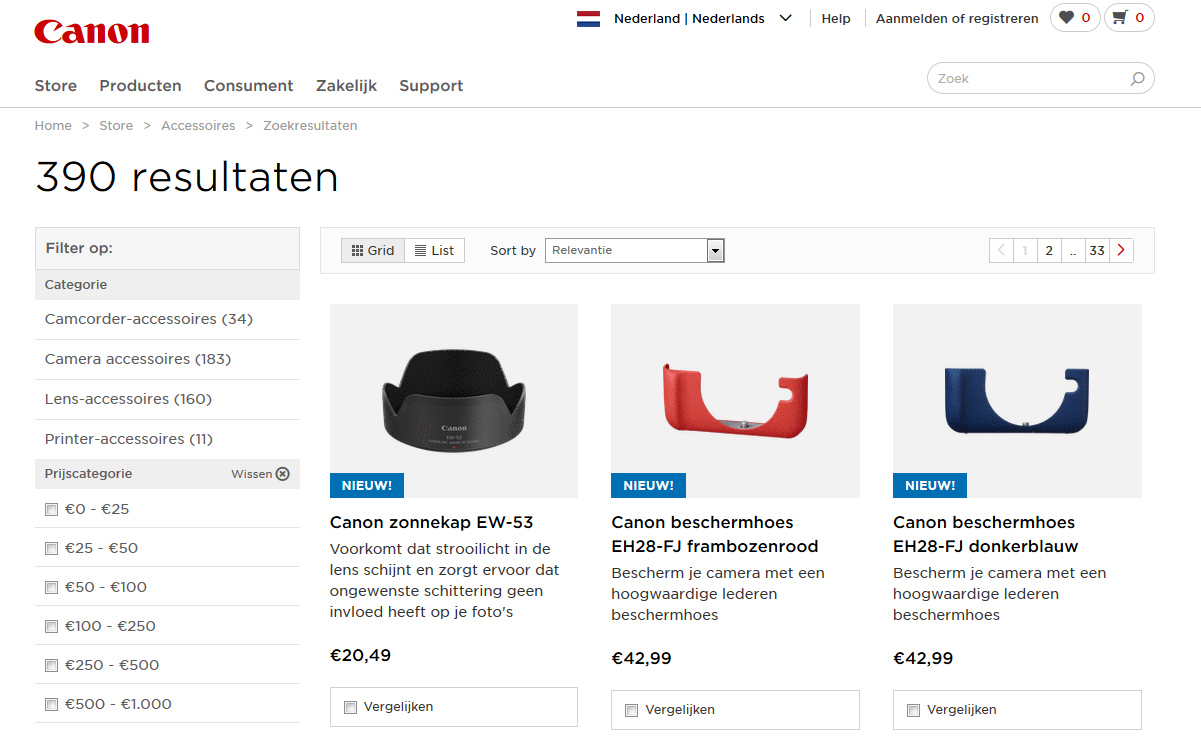Open the Support menu

point(431,86)
